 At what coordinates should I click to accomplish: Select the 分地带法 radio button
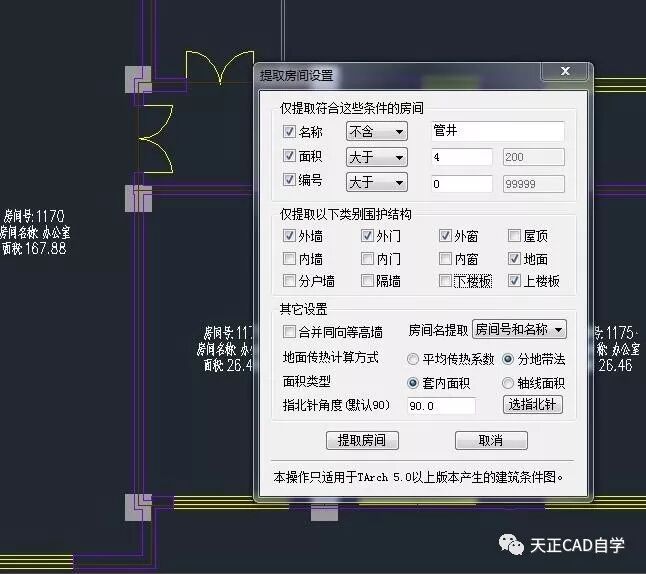[508, 359]
